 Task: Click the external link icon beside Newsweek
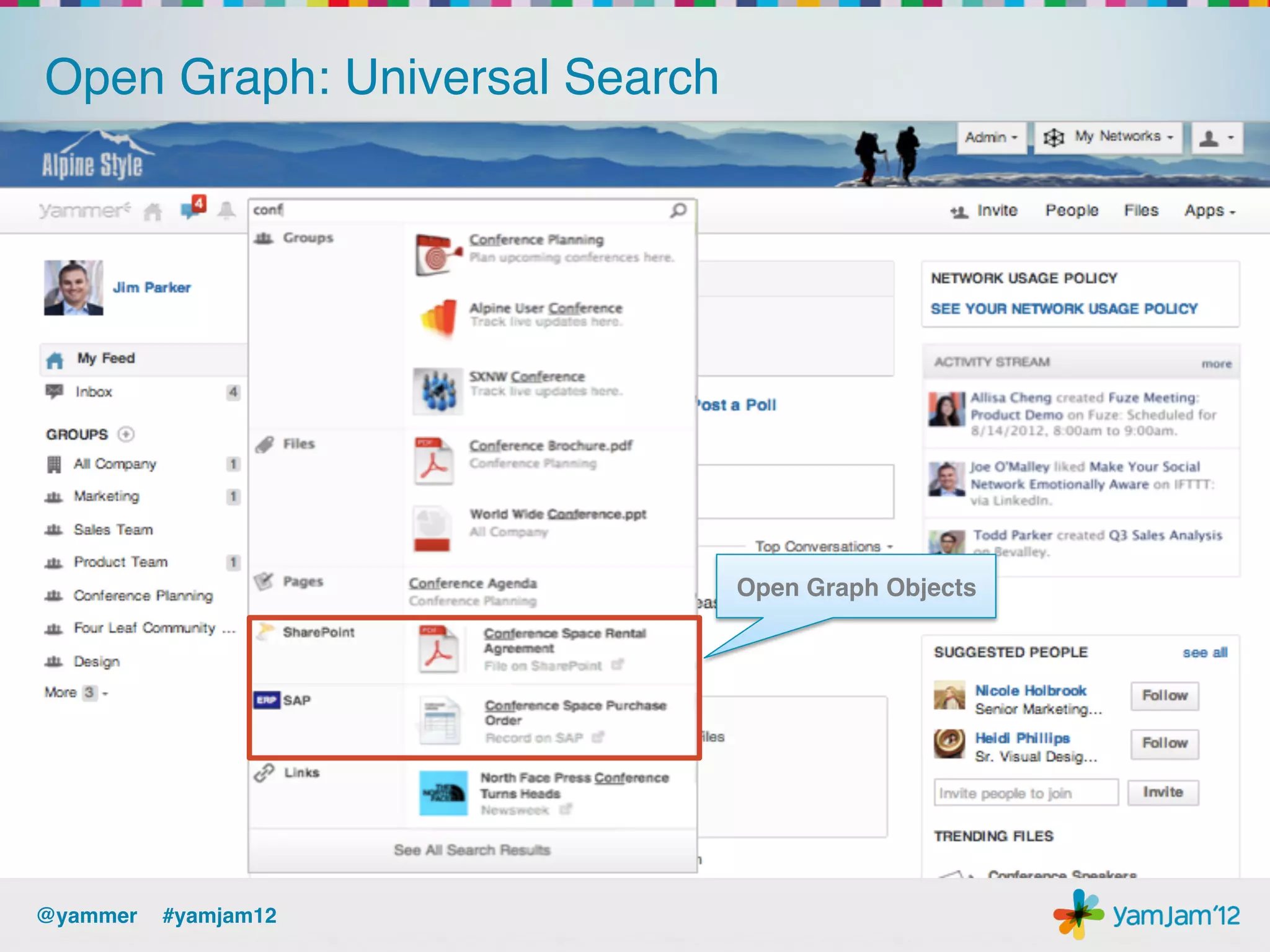[x=565, y=809]
